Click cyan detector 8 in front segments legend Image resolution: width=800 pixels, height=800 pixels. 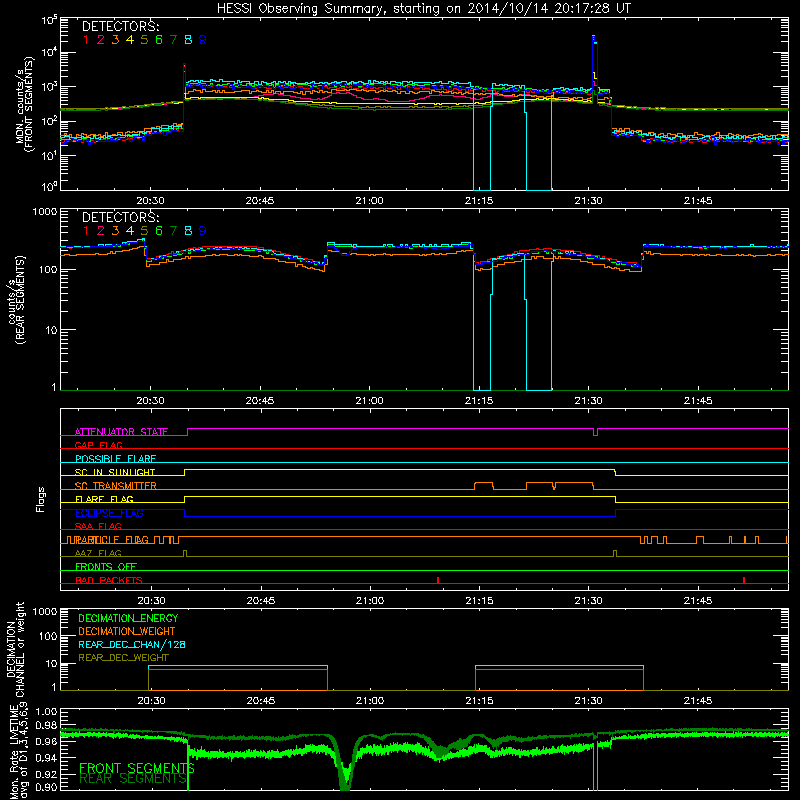pos(188,39)
